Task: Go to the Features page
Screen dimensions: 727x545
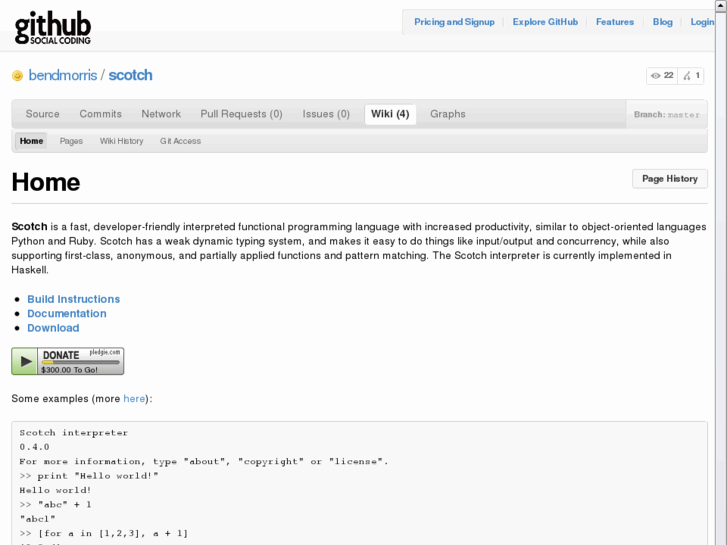Action: [x=614, y=22]
